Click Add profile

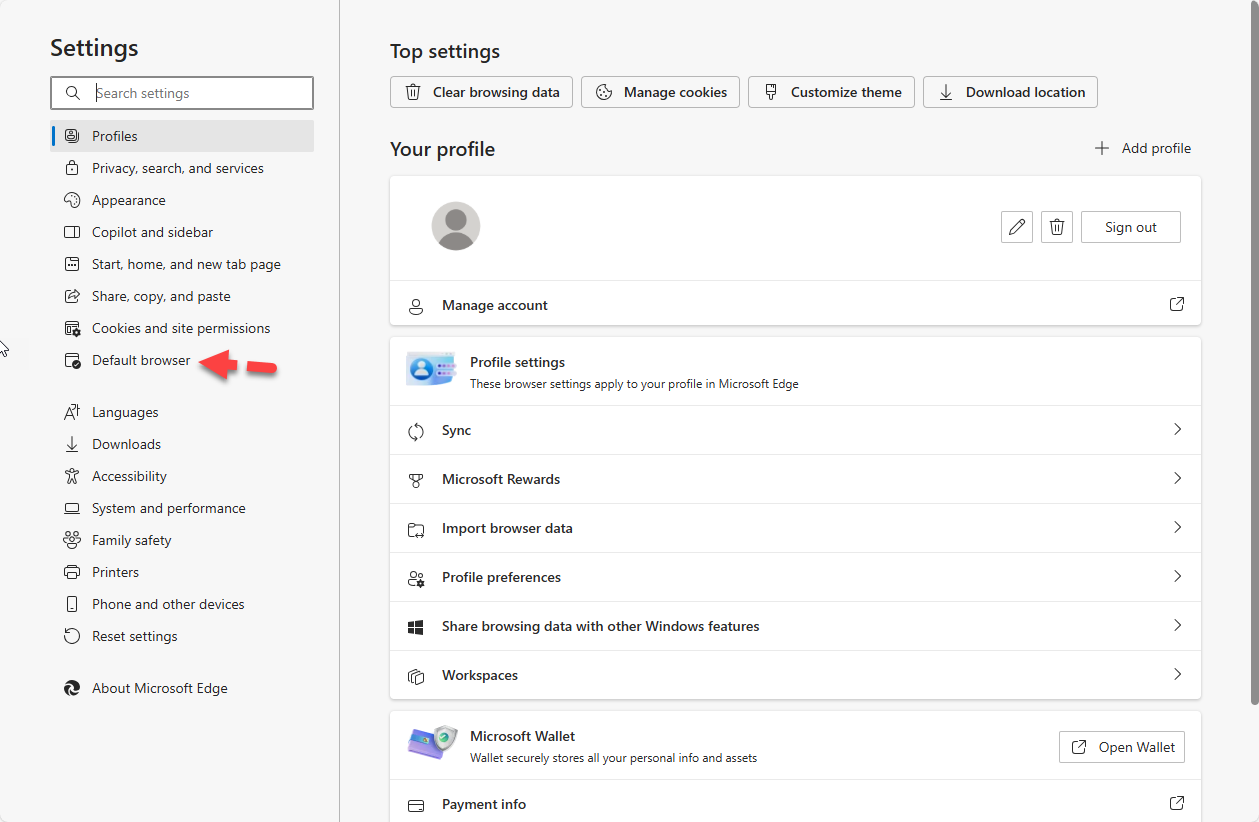(1143, 148)
